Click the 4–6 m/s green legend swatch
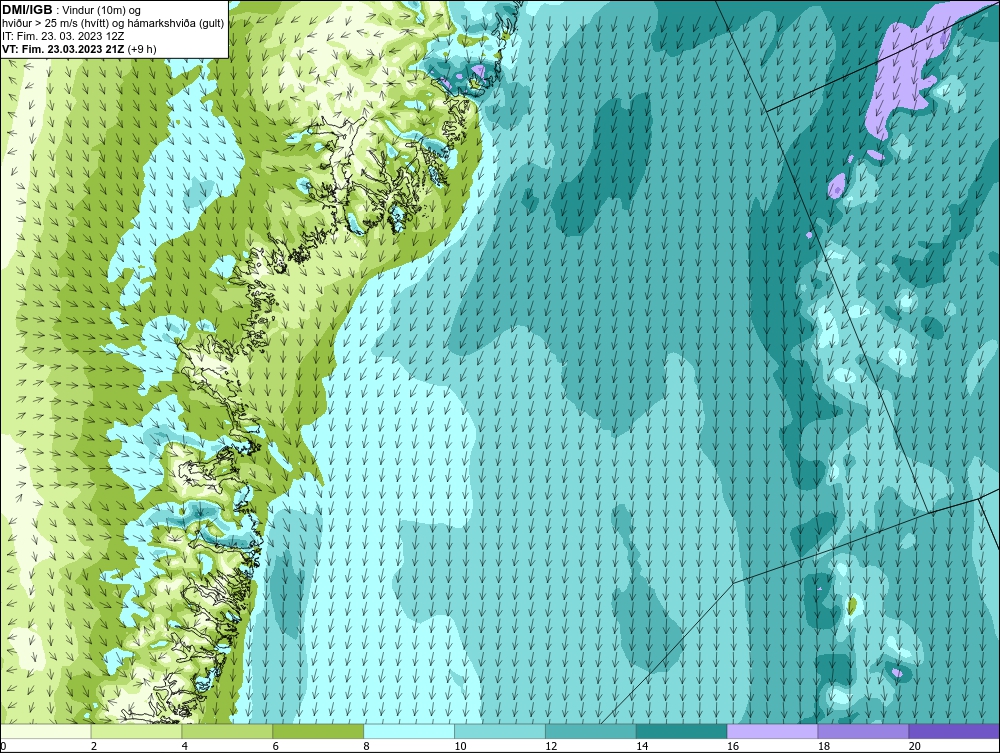The image size is (1000, 753). 227,731
